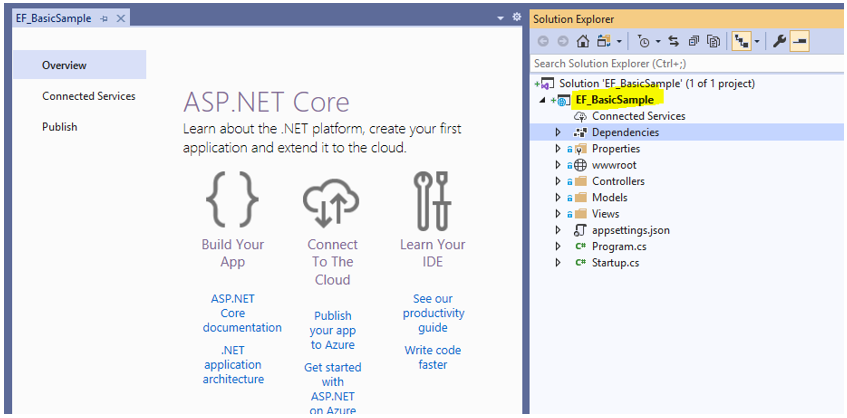Click the wwwroot globe icon
The width and height of the screenshot is (847, 418).
580,165
